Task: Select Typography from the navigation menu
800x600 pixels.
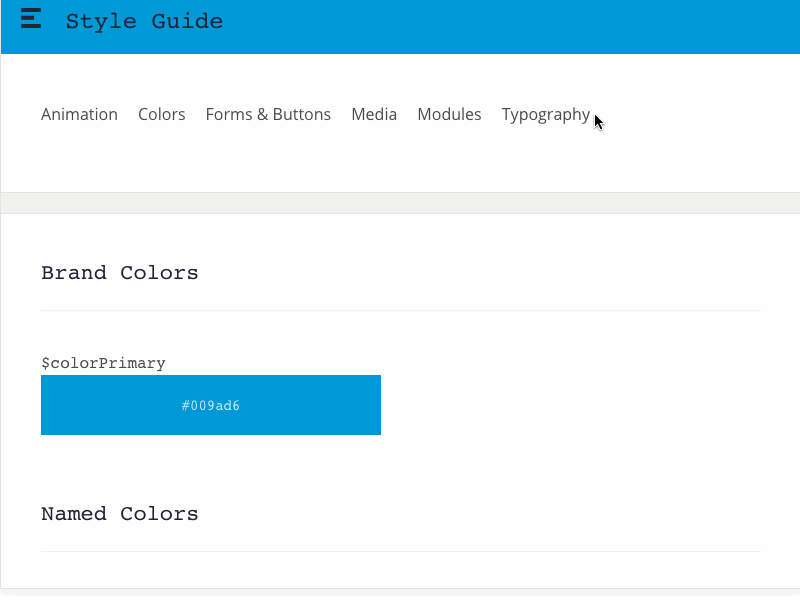Action: click(546, 114)
